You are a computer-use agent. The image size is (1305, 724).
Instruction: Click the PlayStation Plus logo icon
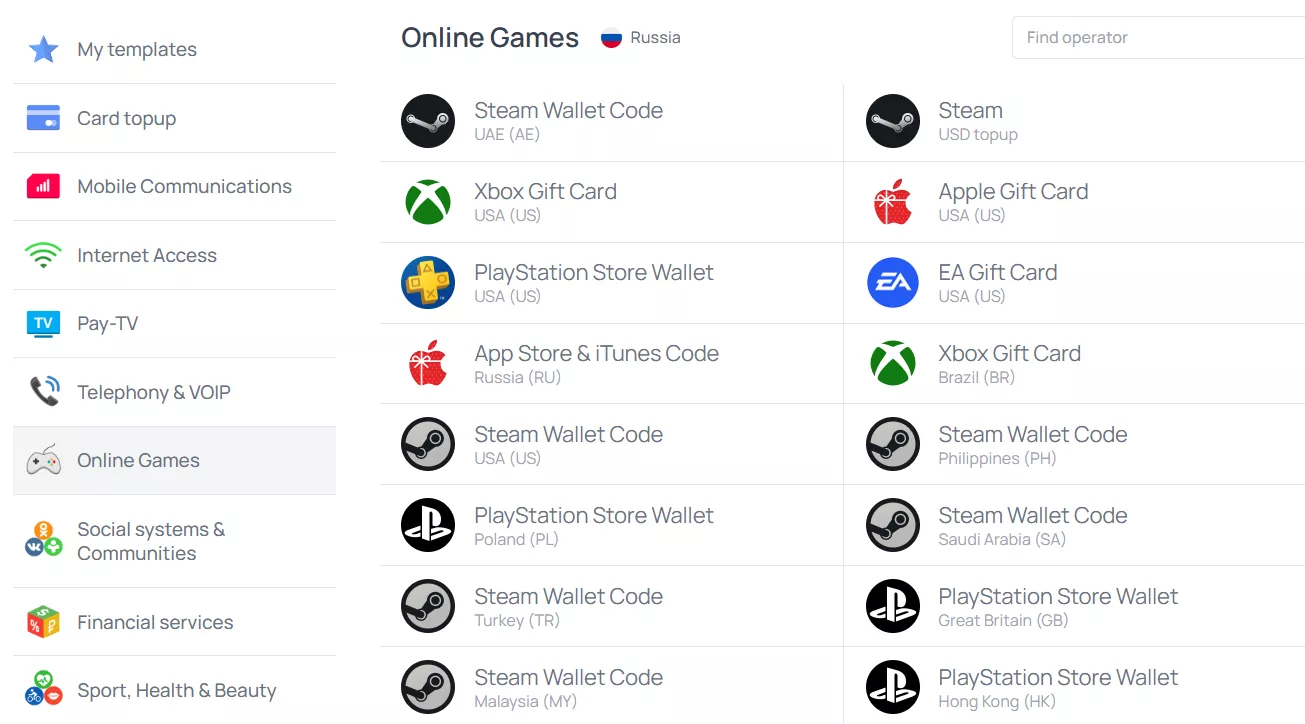coord(428,283)
